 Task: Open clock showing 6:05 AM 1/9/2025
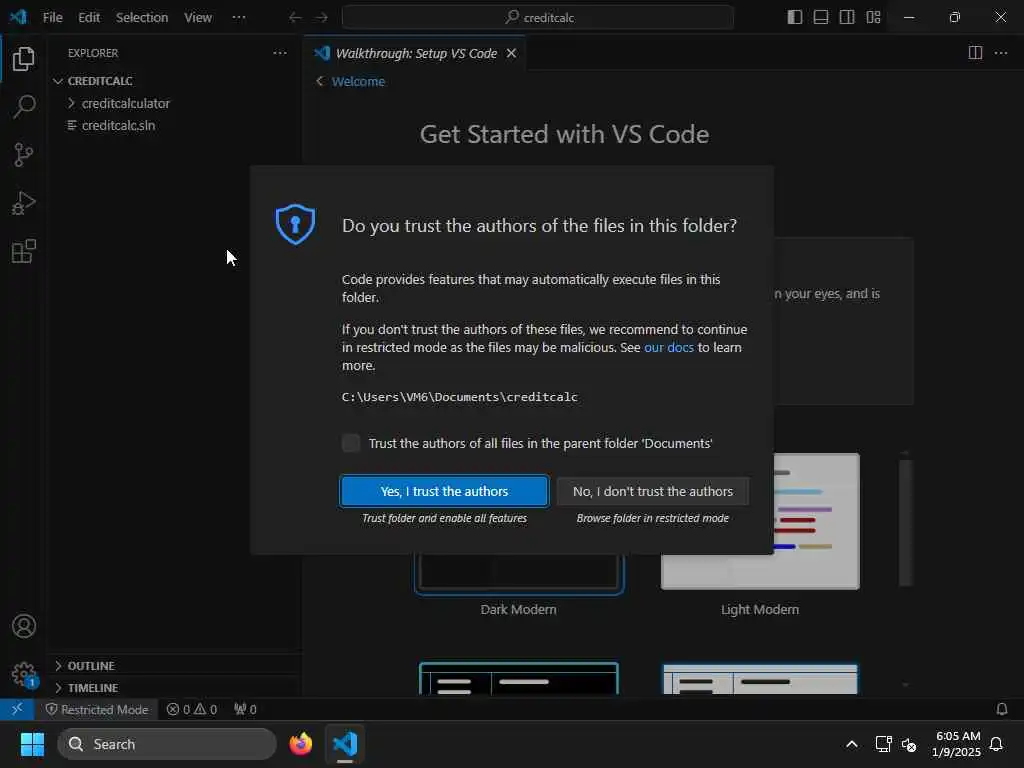957,744
